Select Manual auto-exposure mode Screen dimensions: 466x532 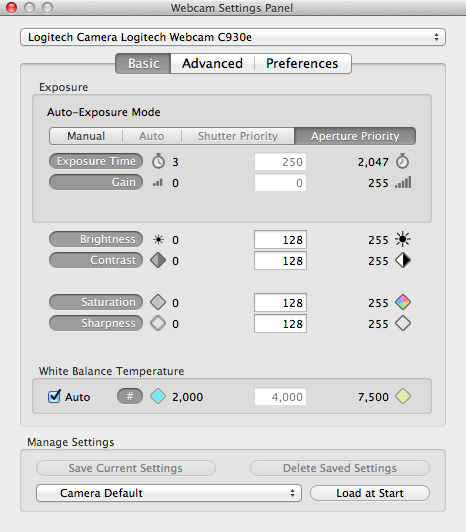coord(86,136)
